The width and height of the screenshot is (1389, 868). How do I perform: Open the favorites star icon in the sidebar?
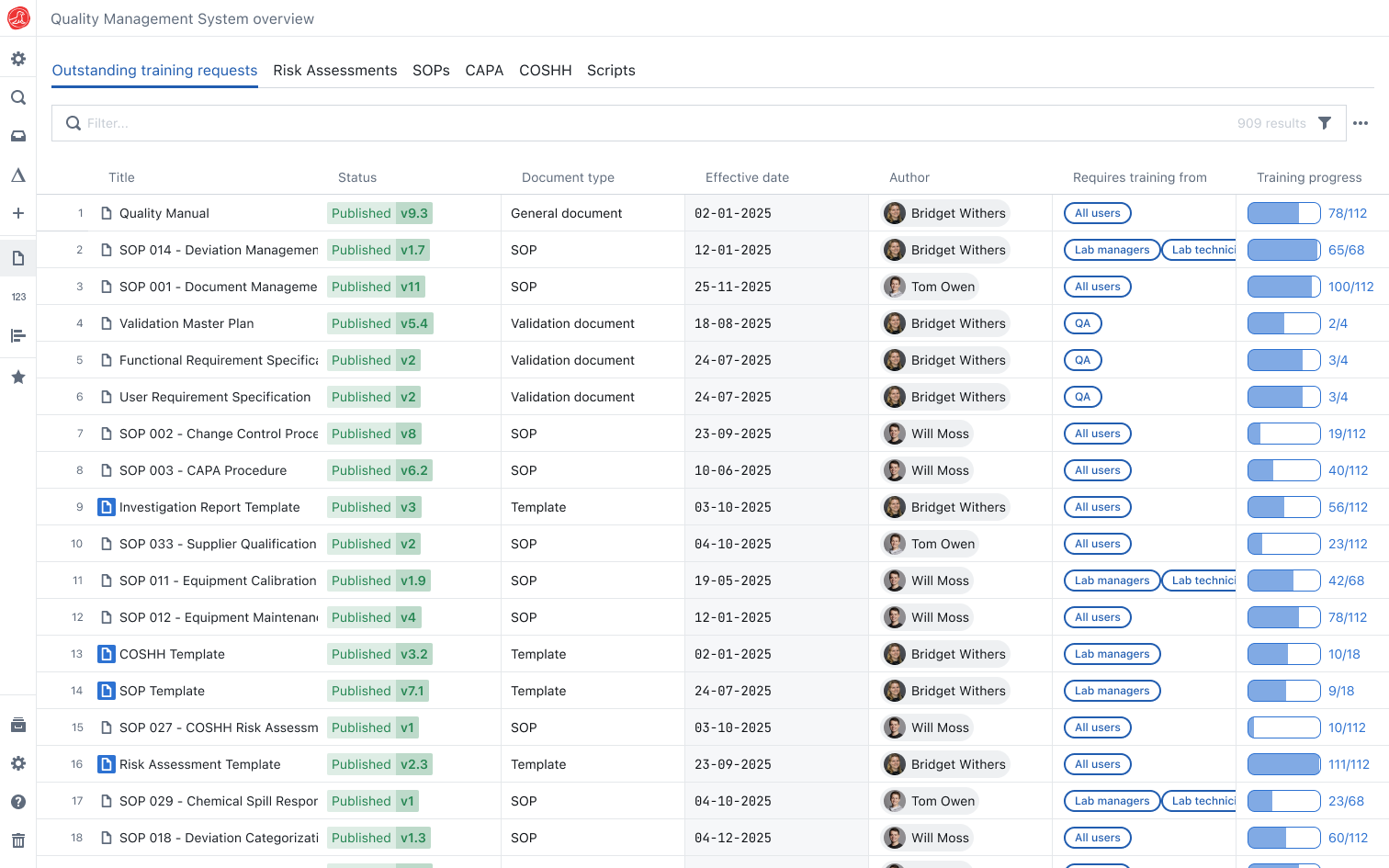point(17,377)
